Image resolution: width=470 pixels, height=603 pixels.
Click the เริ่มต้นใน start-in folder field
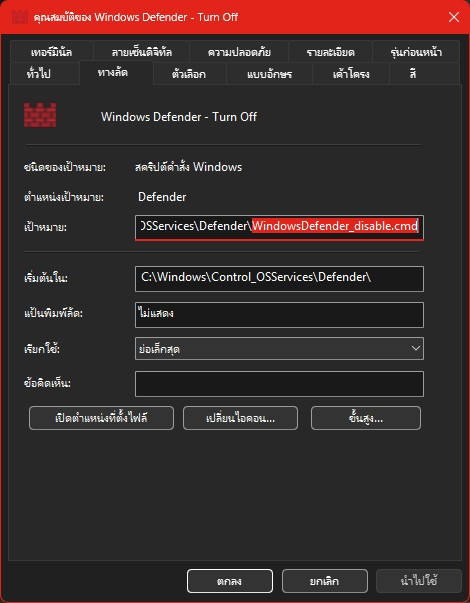pos(279,278)
